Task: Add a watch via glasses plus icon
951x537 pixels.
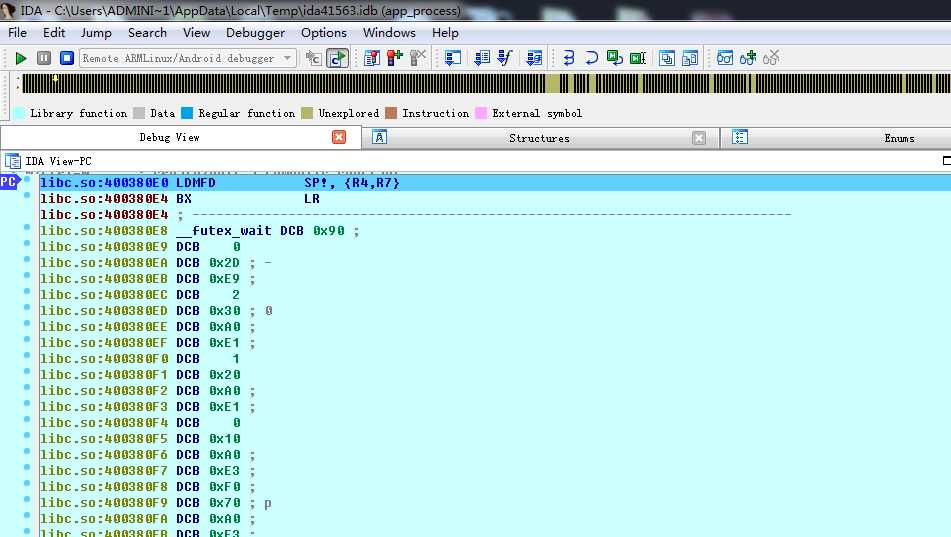Action: tap(748, 58)
